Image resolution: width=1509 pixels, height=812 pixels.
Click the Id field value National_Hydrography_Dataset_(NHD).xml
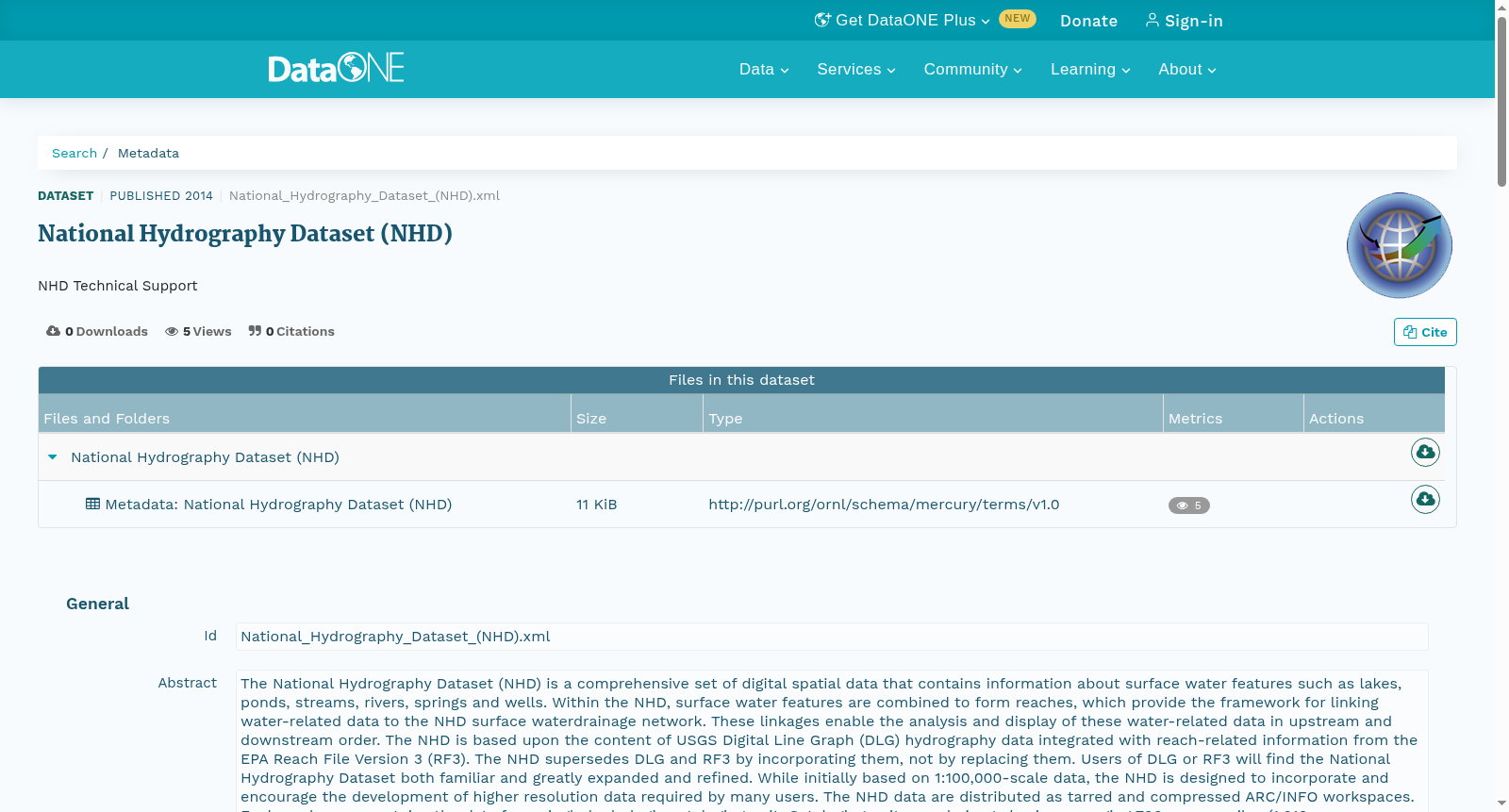tap(832, 637)
